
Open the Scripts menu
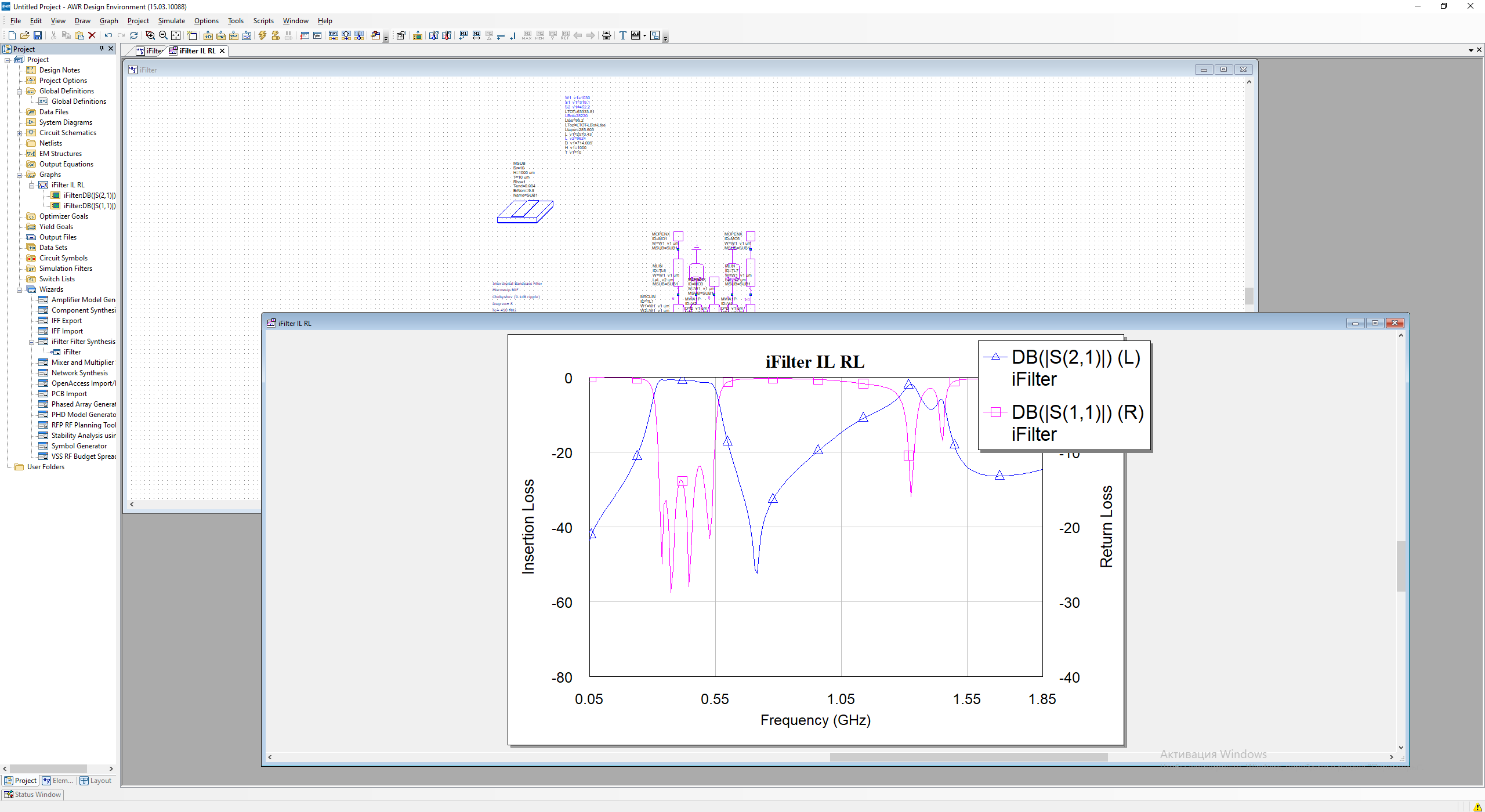pos(263,21)
